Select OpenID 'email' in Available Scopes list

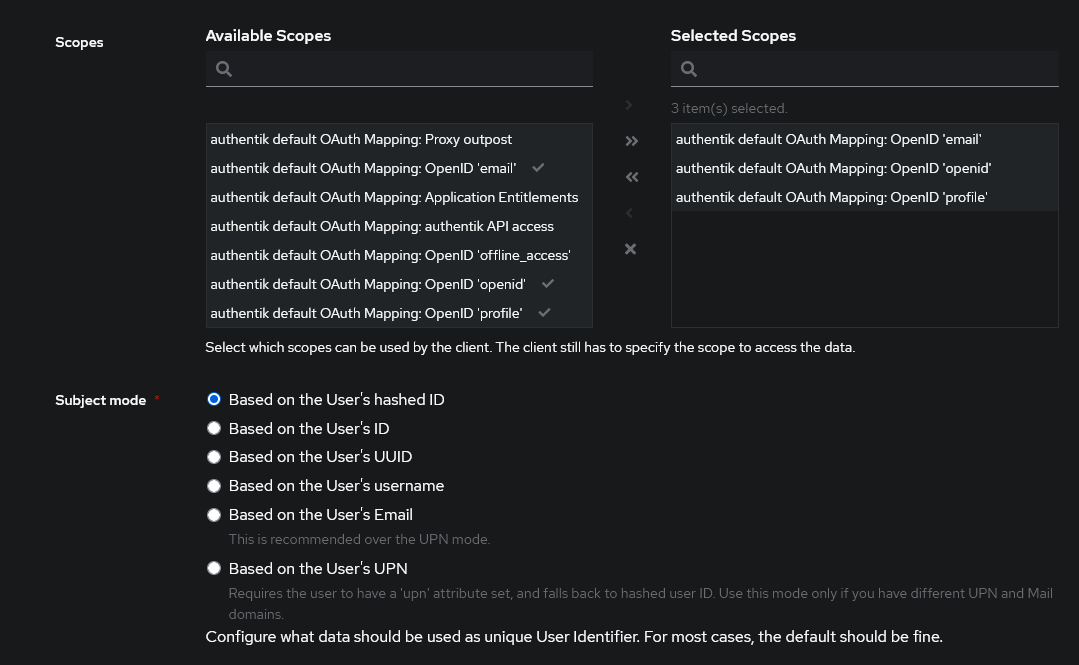coord(399,168)
